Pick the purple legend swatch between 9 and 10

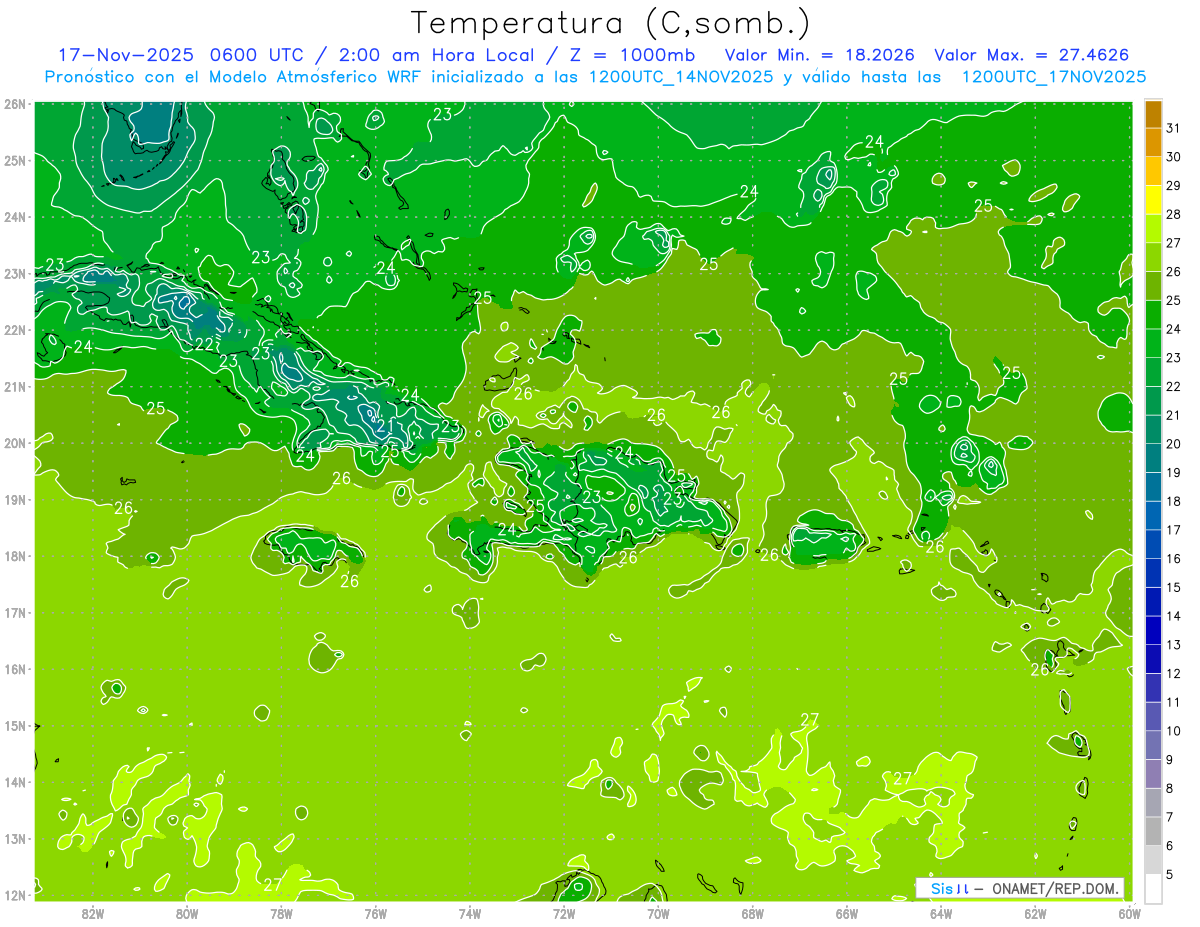1153,745
